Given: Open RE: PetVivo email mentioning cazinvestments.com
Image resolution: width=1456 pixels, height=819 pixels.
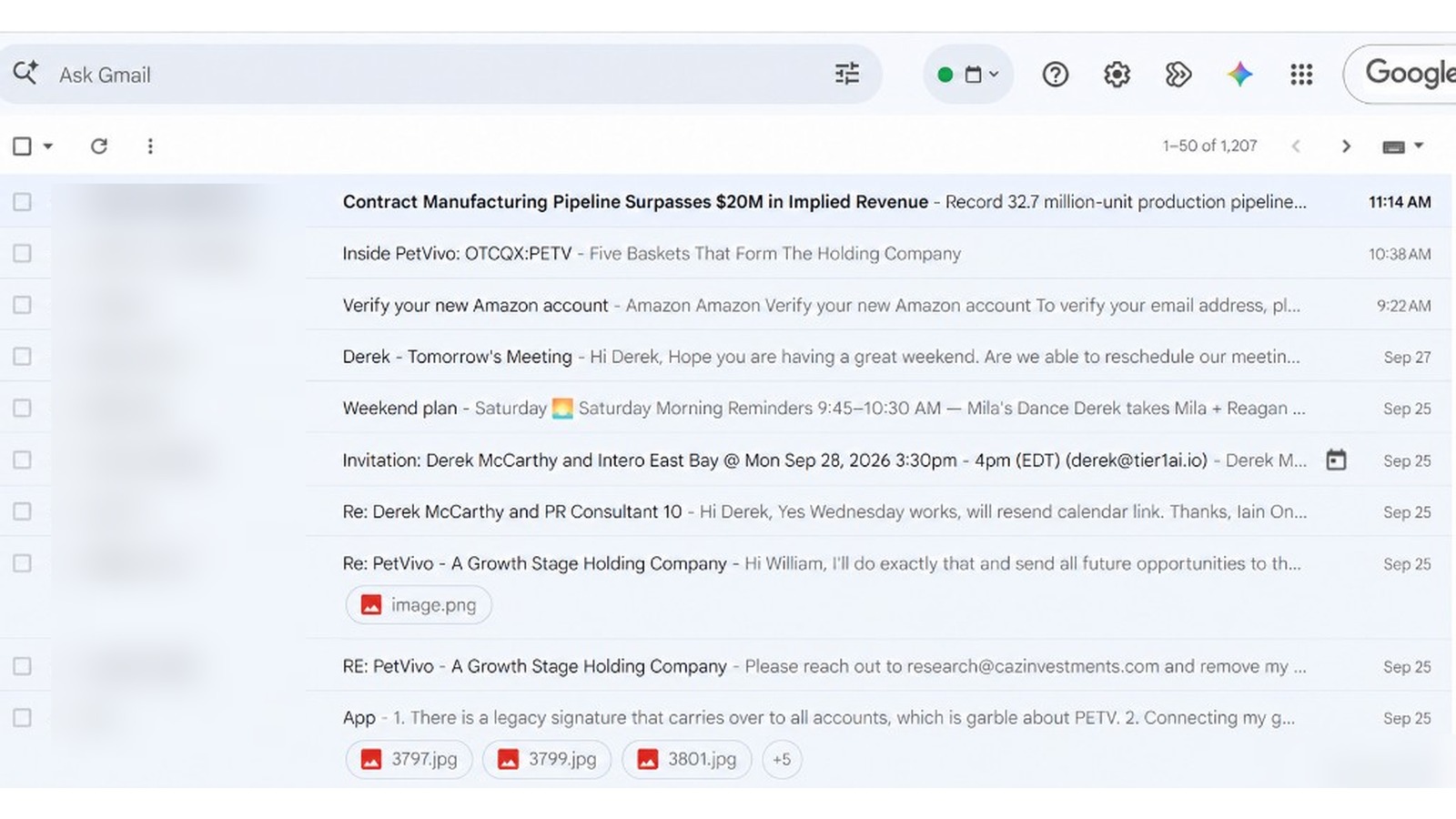Looking at the screenshot, I should [x=725, y=666].
